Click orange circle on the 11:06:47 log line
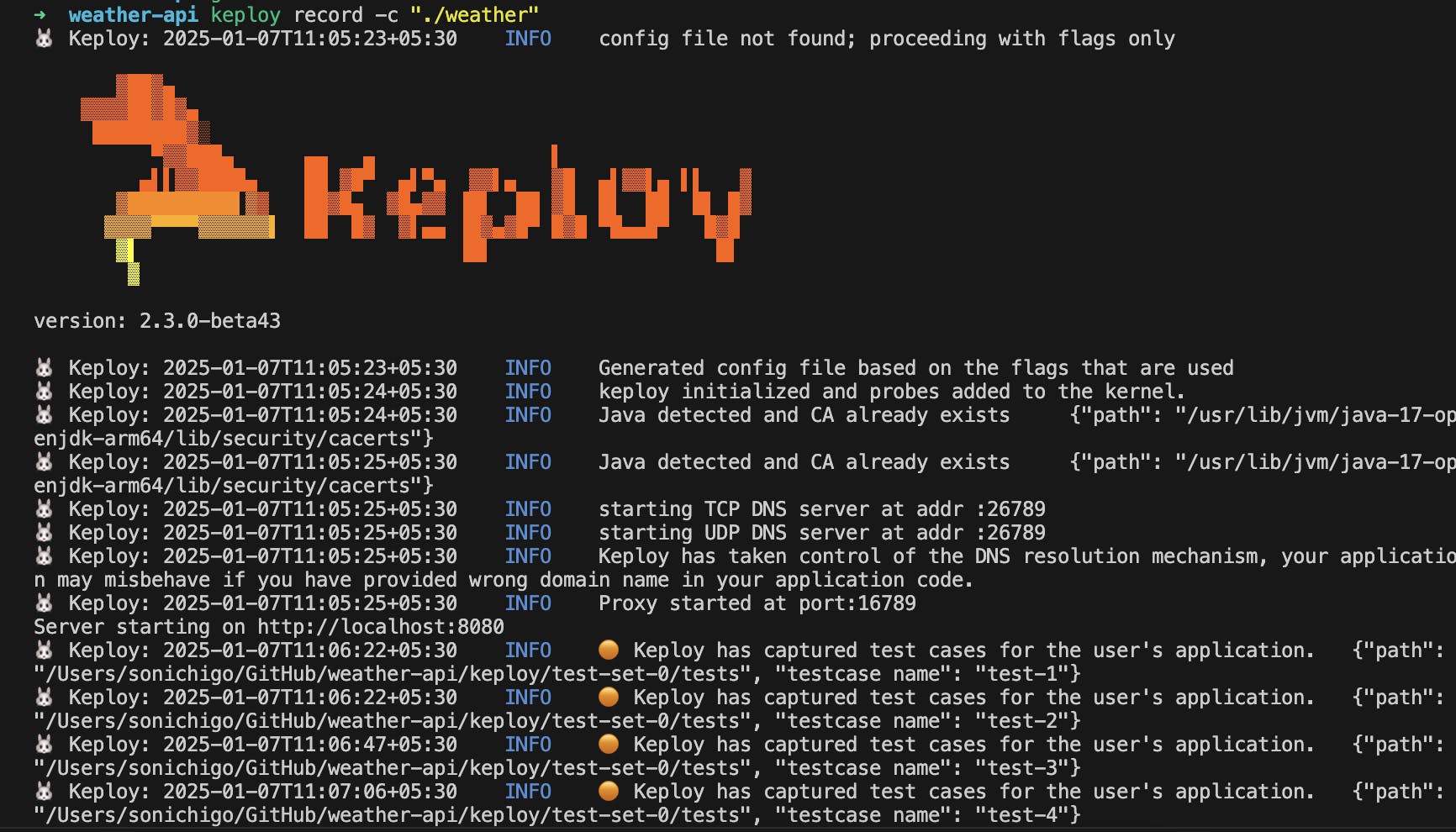The image size is (1456, 832). [609, 744]
